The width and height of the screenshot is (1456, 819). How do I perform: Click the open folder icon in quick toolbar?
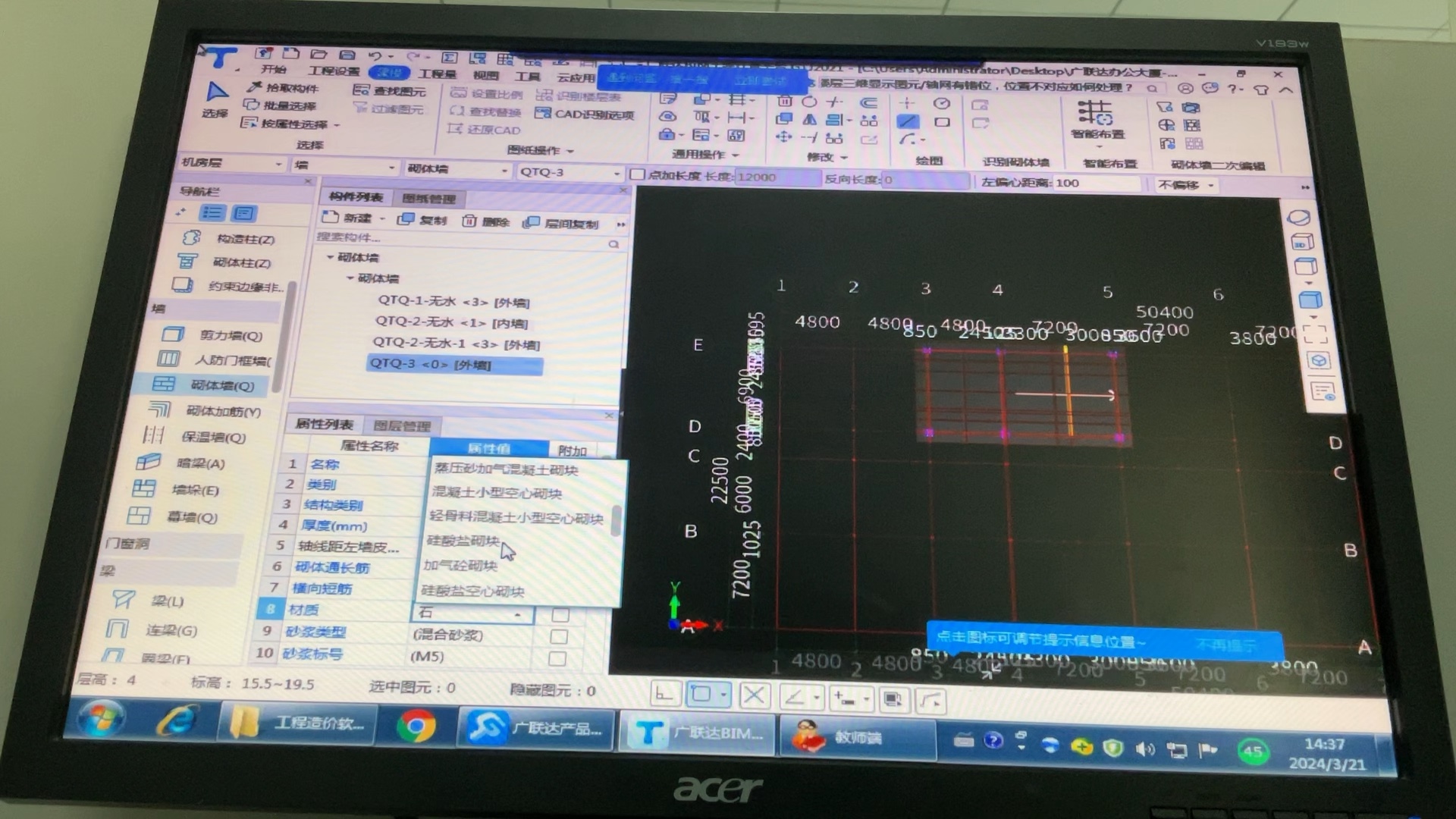point(318,55)
